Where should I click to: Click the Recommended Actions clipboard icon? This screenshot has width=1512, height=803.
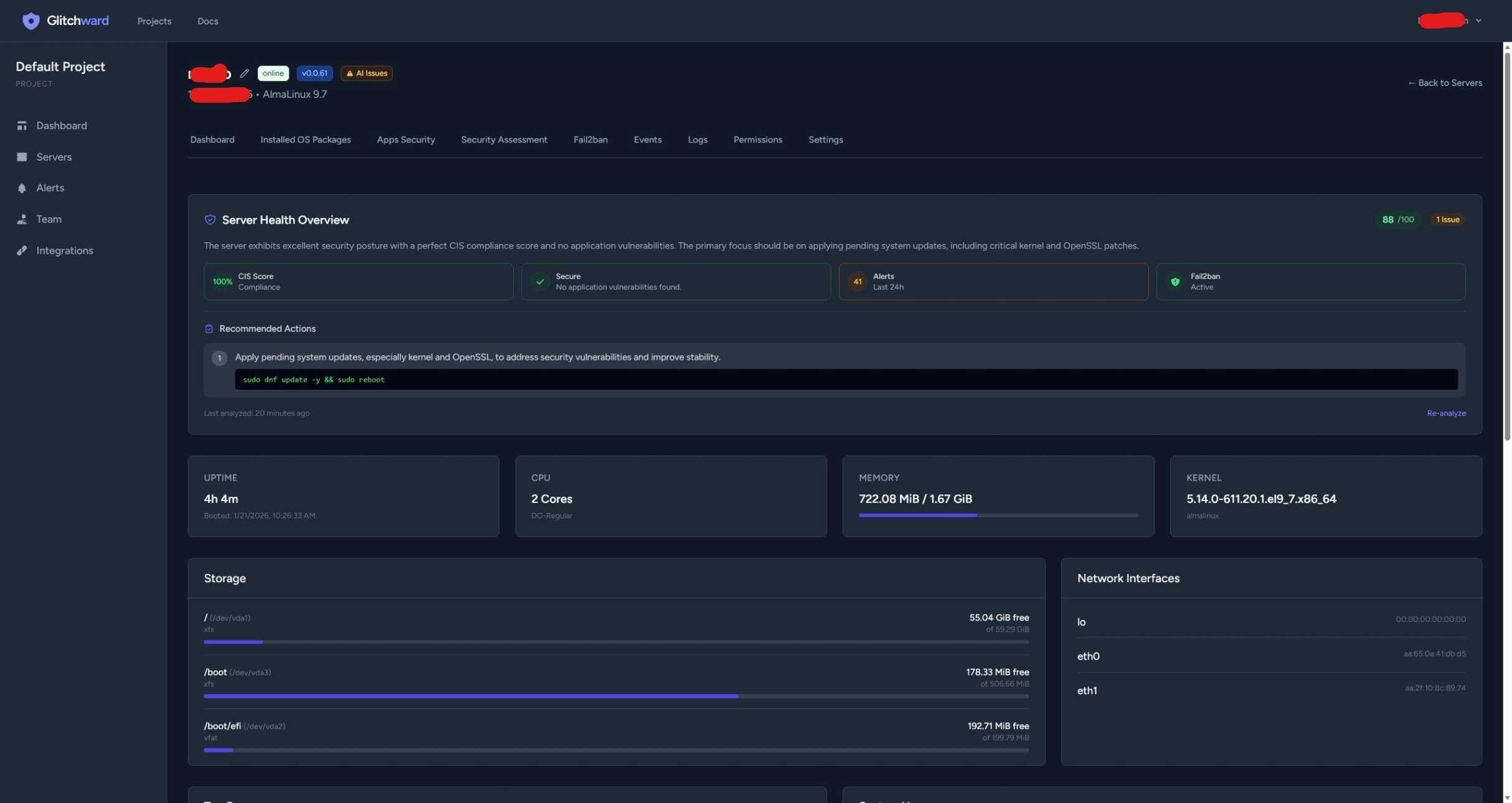point(209,329)
